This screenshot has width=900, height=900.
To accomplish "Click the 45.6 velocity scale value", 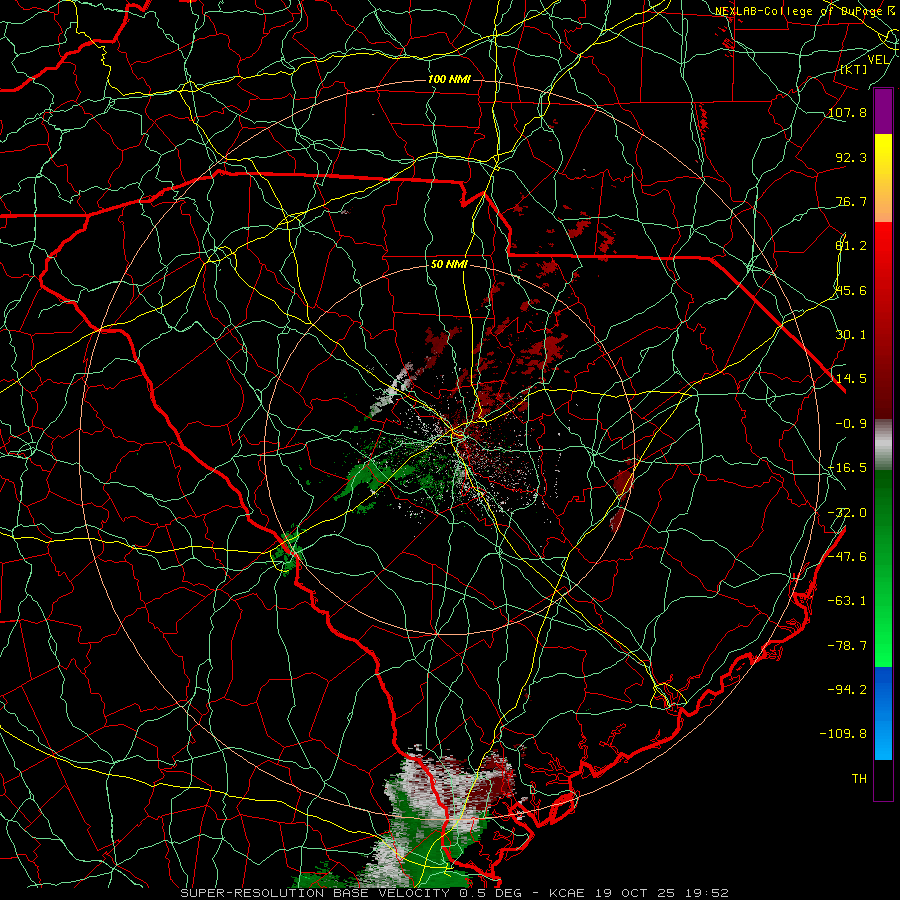I will pos(851,290).
